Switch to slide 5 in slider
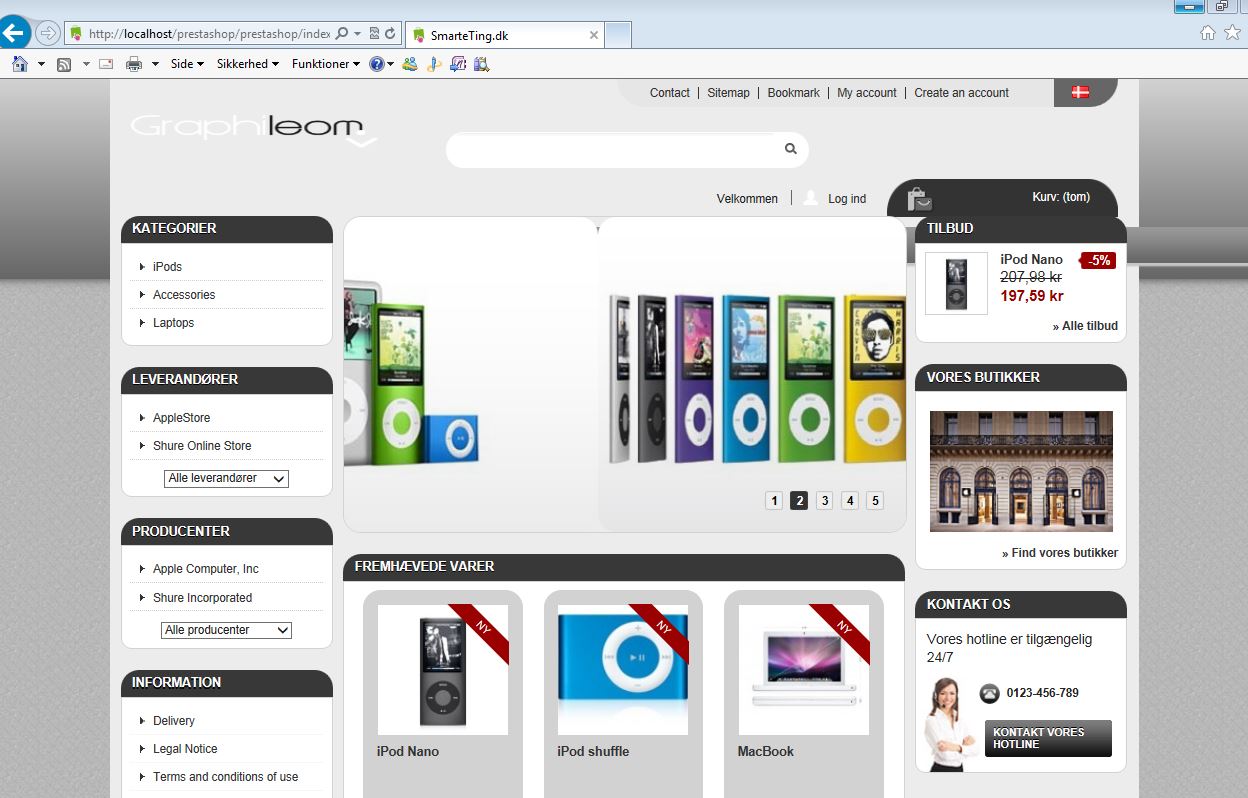 point(875,501)
